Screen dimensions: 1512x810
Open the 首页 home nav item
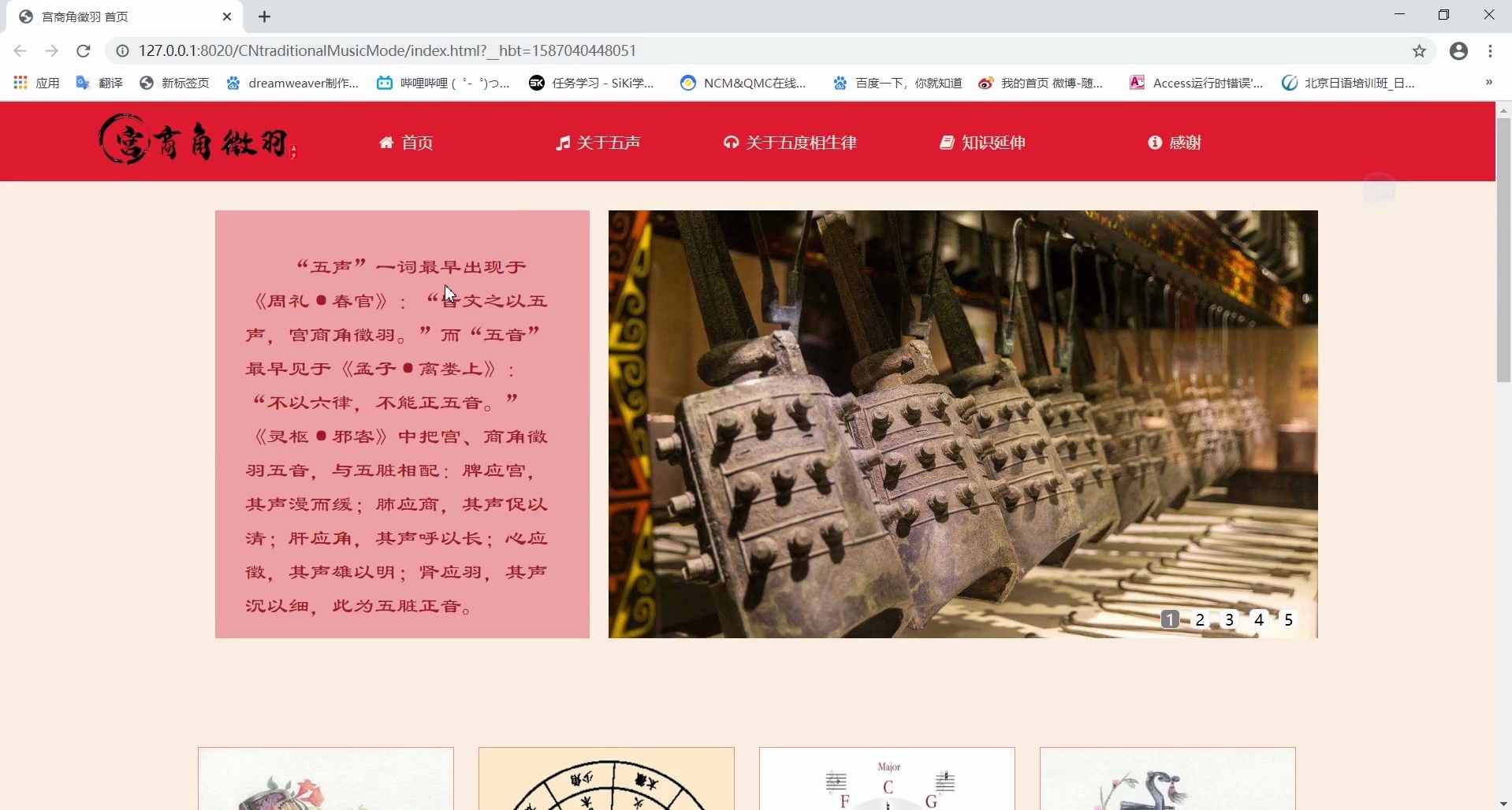pyautogui.click(x=406, y=143)
